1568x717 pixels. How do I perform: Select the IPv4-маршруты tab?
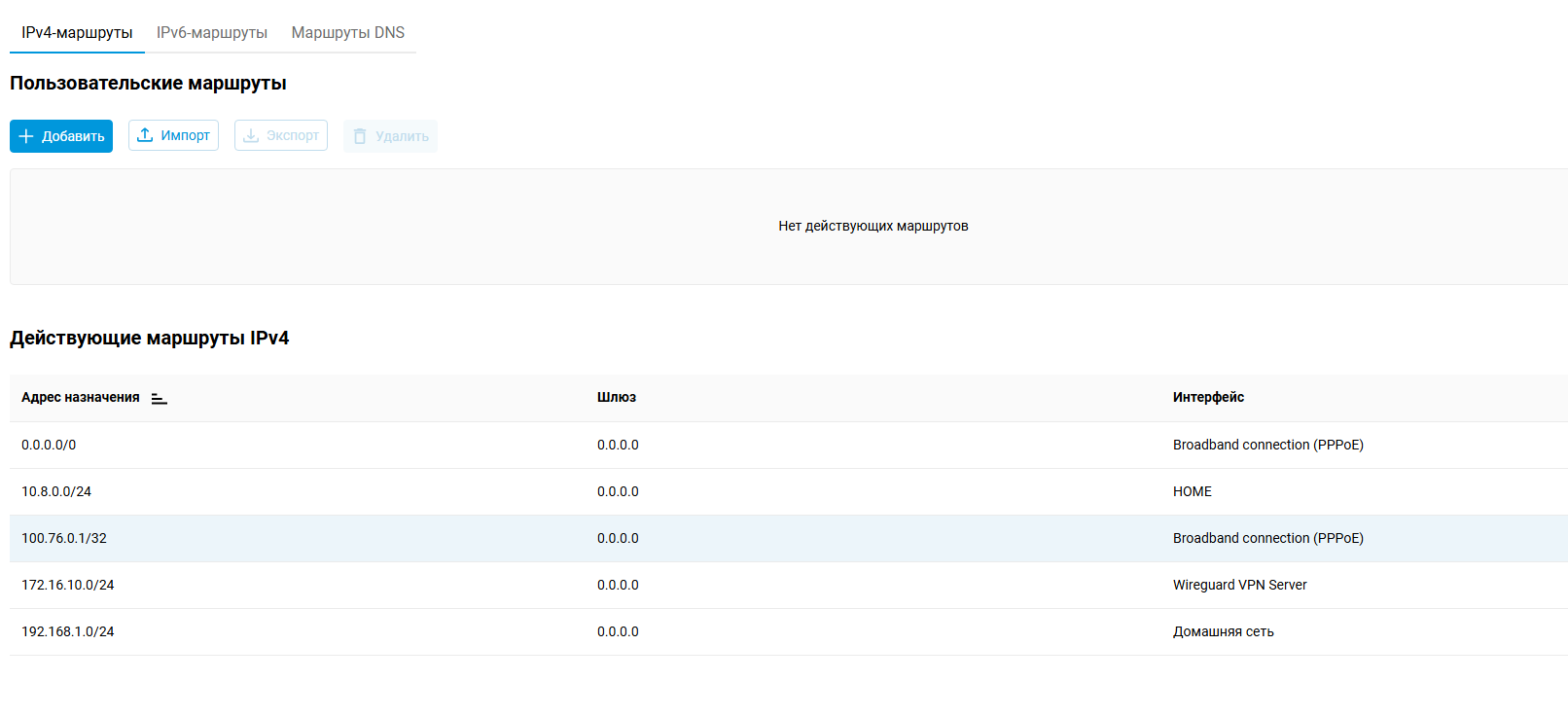click(x=77, y=32)
